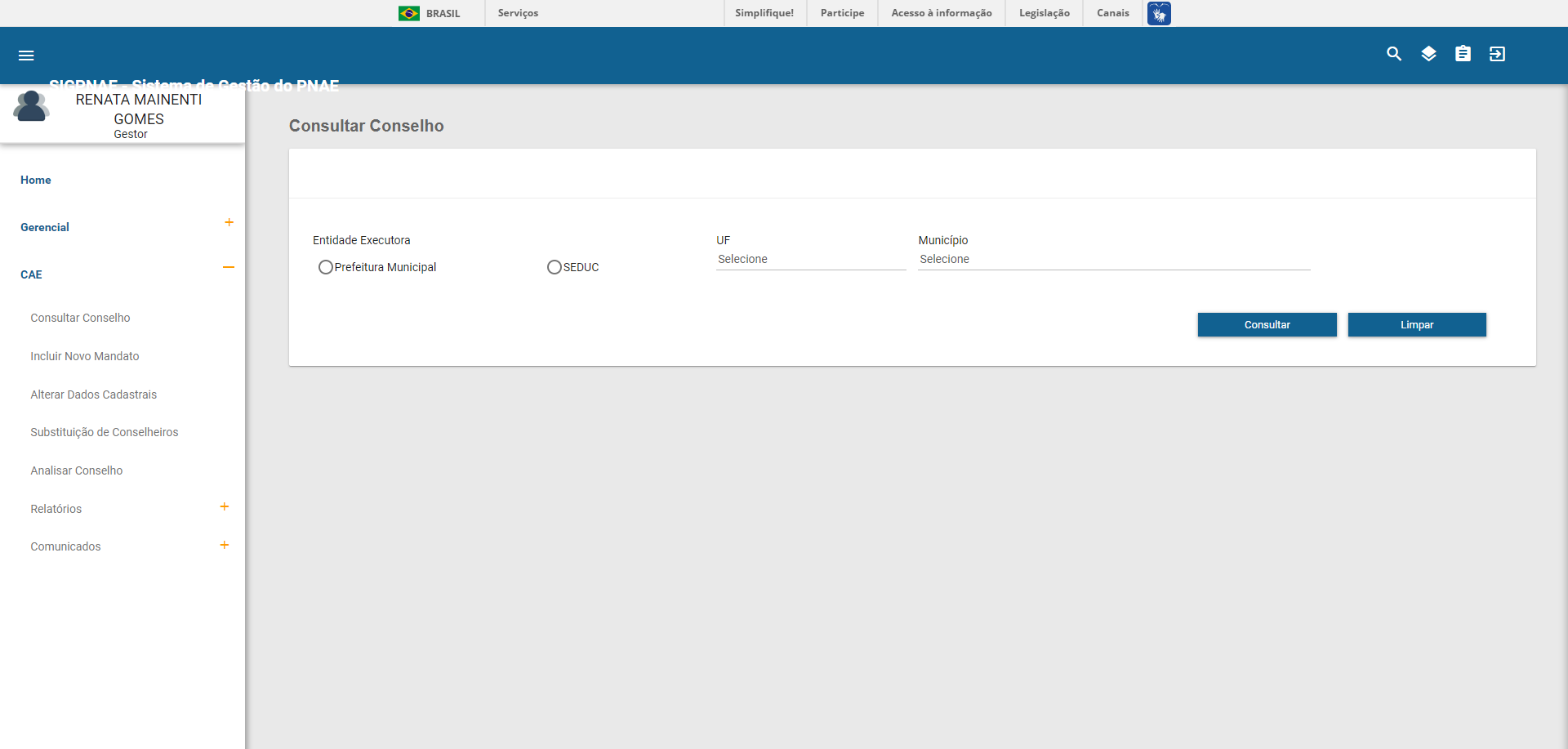1568x749 pixels.
Task: Open the clipboard icon in header
Action: pos(1463,54)
